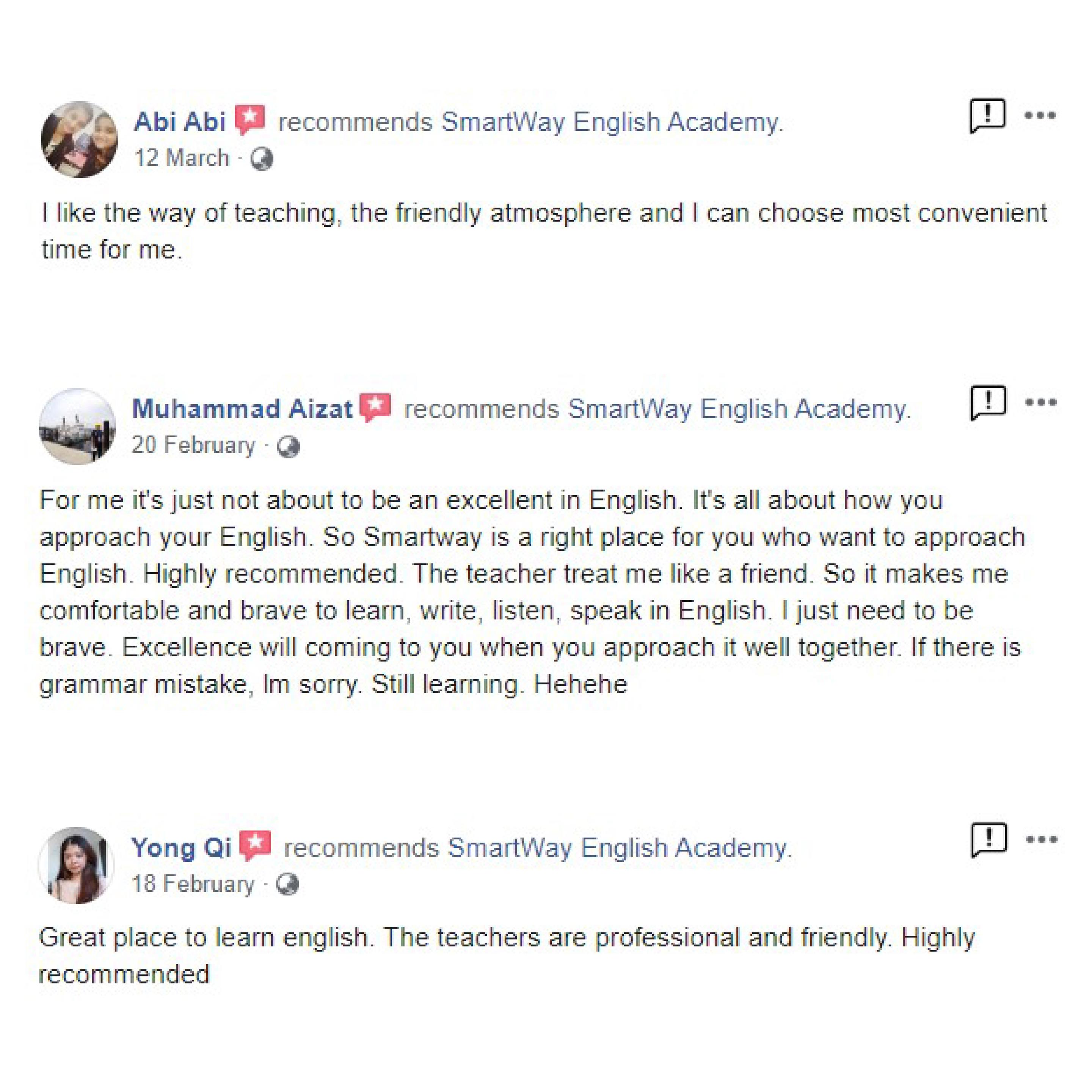Screen dimensions: 1092x1092
Task: Click Muhammad Aizat's profile picture
Action: point(77,427)
